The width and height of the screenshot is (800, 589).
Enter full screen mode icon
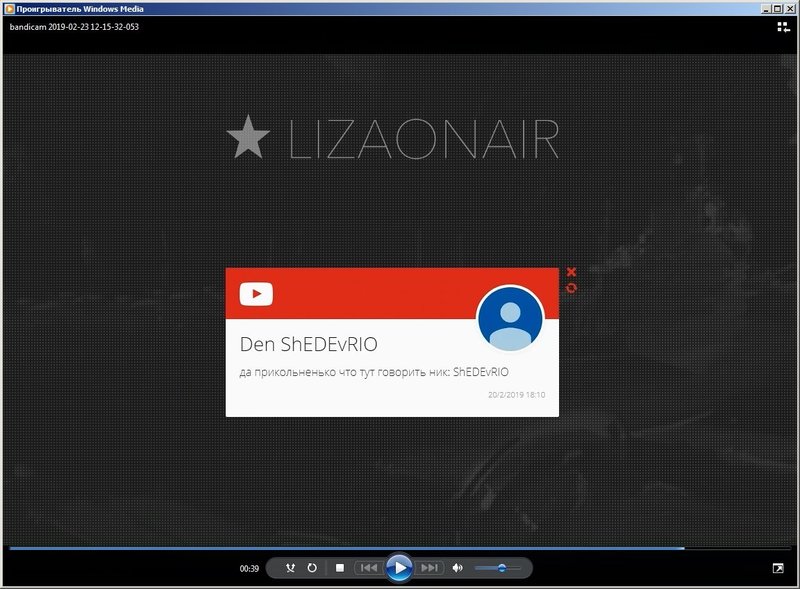click(x=778, y=568)
